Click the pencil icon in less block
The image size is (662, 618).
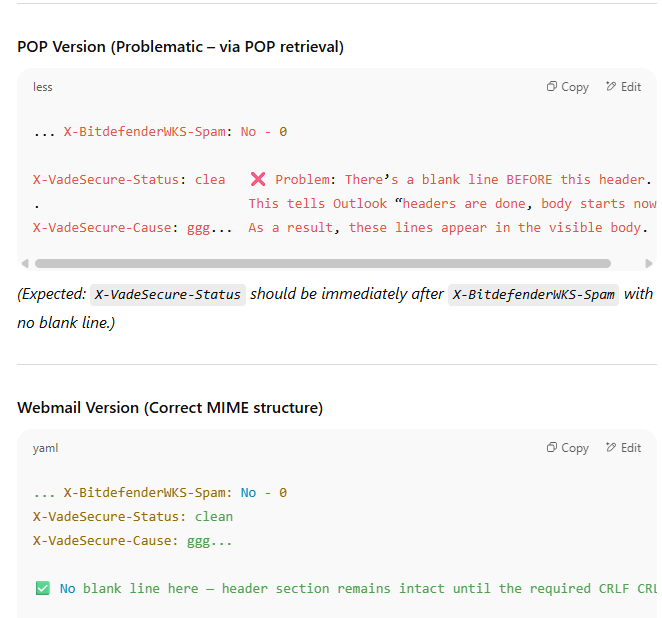coord(610,86)
